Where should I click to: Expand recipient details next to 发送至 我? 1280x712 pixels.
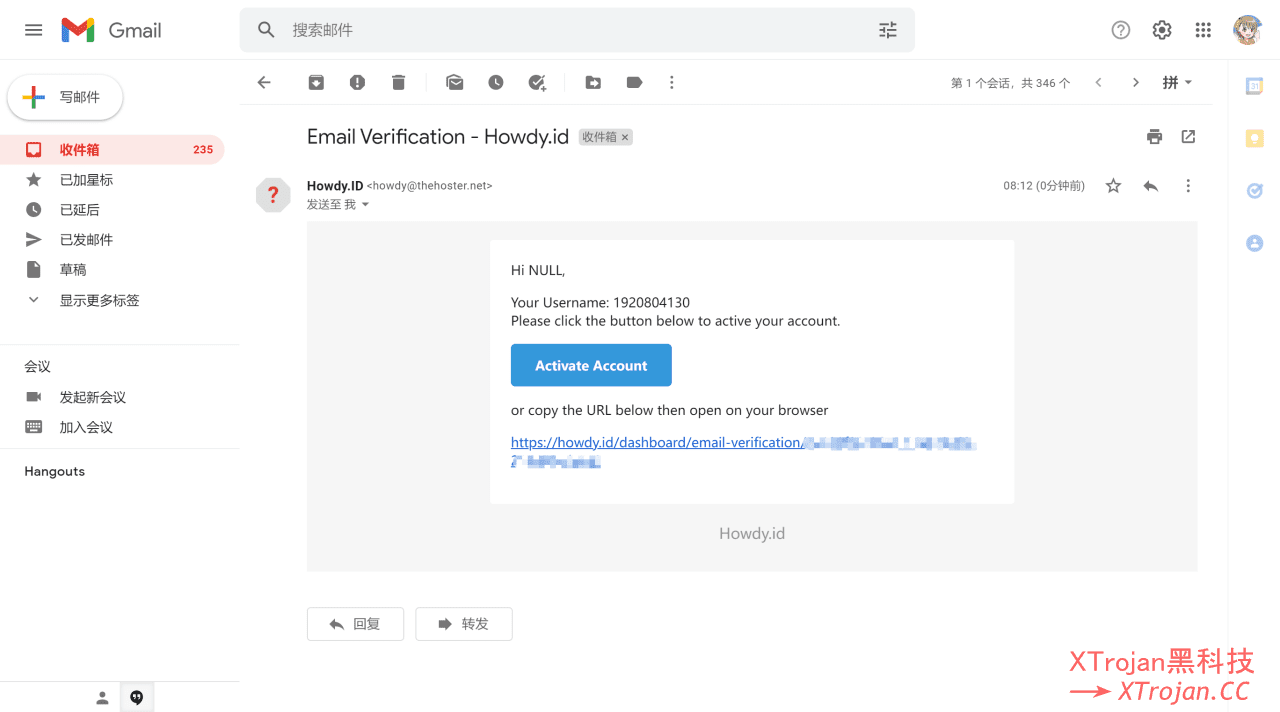tap(365, 205)
